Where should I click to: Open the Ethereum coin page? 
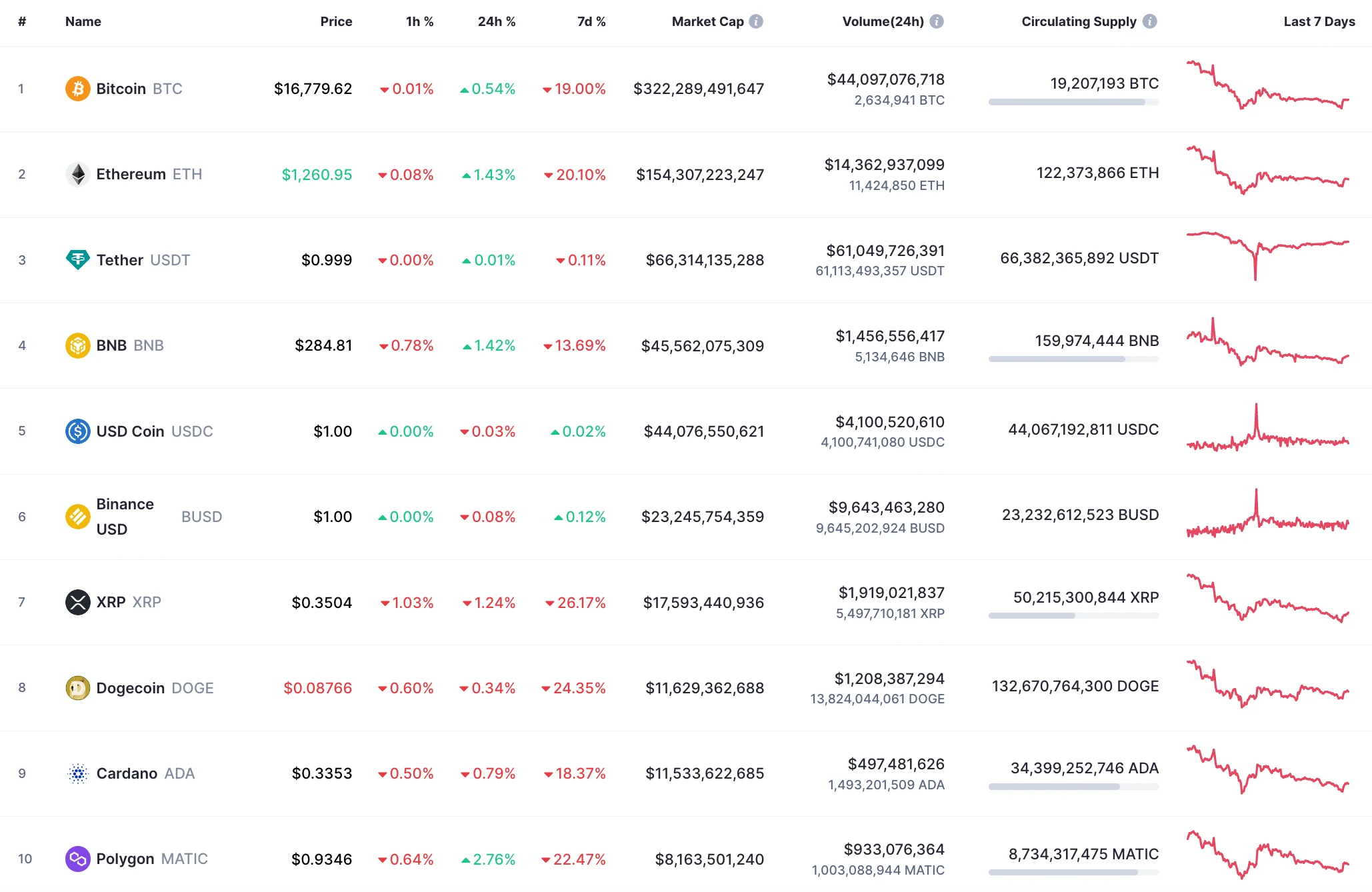pyautogui.click(x=132, y=174)
